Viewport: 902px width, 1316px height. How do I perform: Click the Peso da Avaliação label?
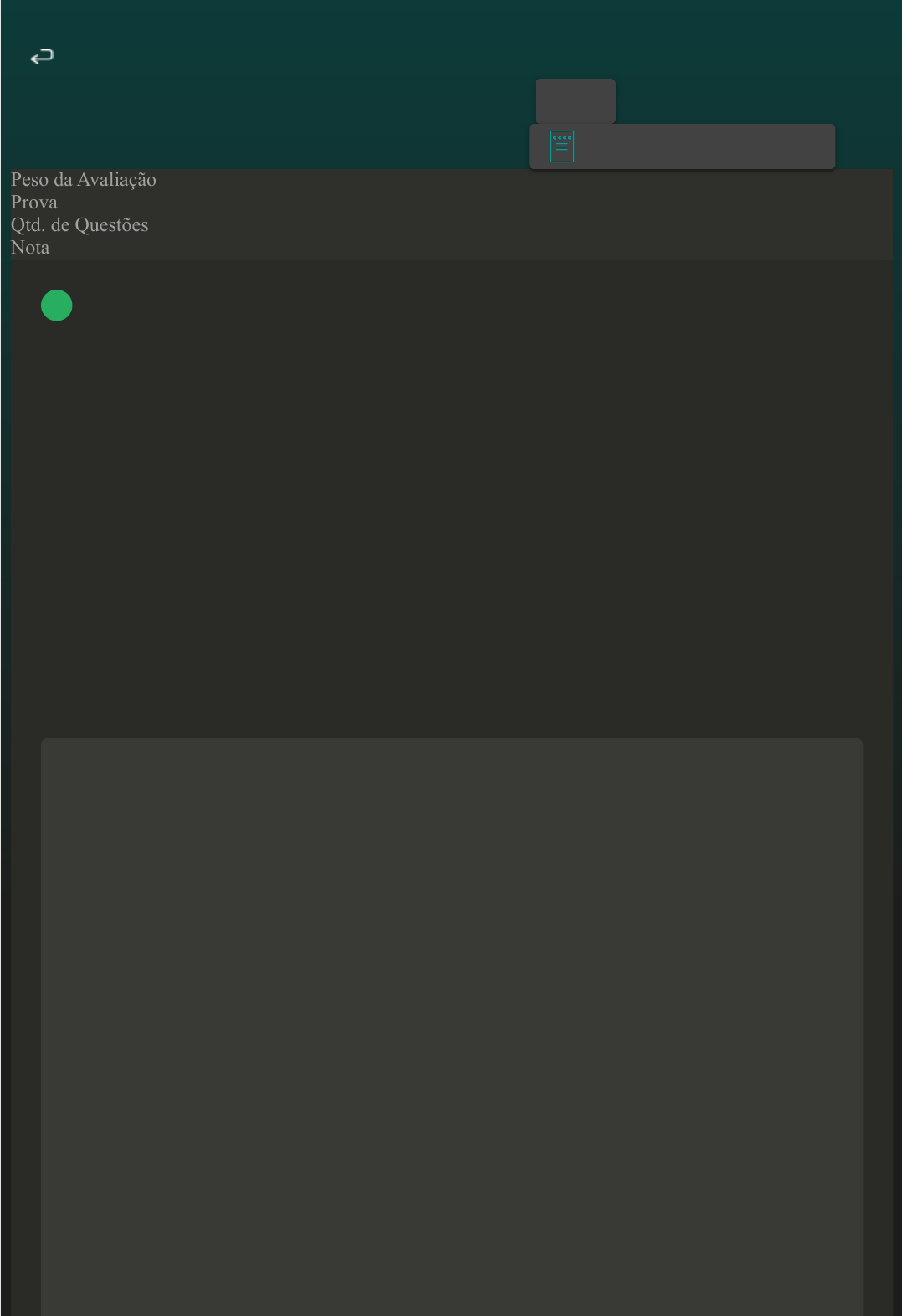(84, 180)
